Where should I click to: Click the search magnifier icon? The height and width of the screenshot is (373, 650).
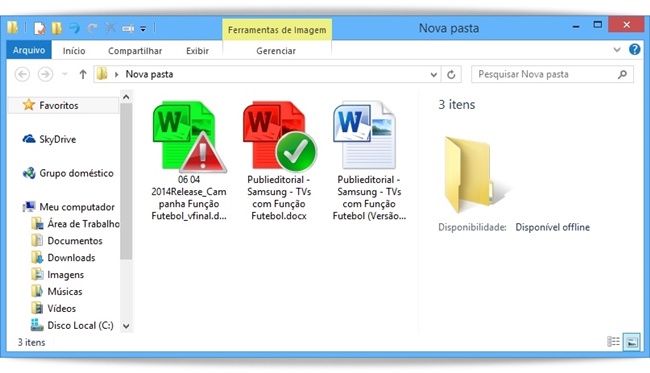(x=622, y=74)
